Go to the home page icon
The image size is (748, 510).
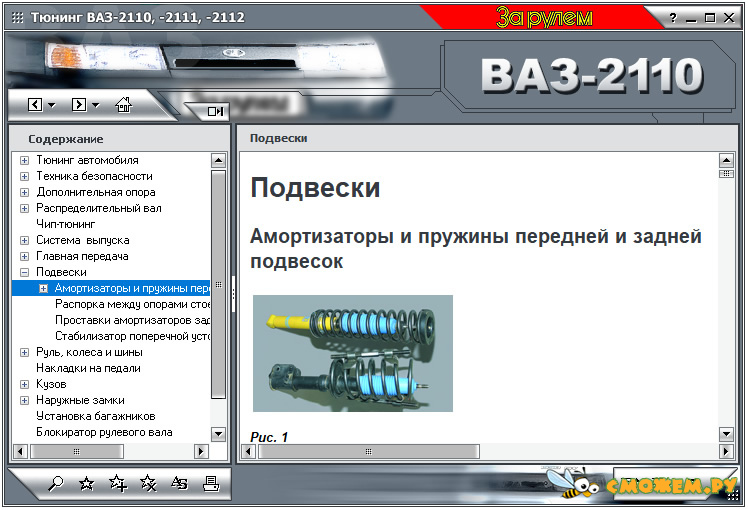click(x=124, y=104)
